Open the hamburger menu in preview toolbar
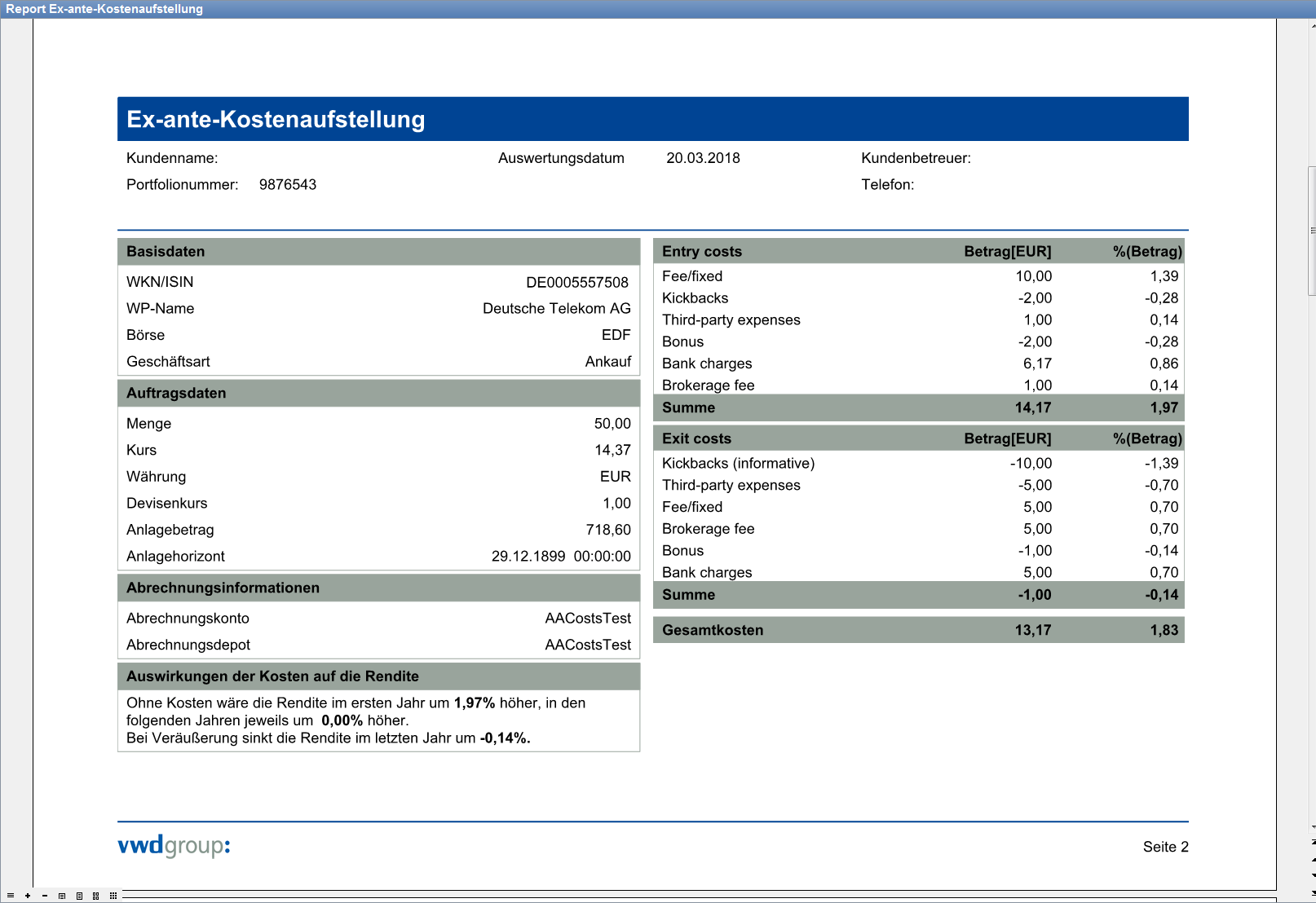1316x903 pixels. pyautogui.click(x=10, y=895)
